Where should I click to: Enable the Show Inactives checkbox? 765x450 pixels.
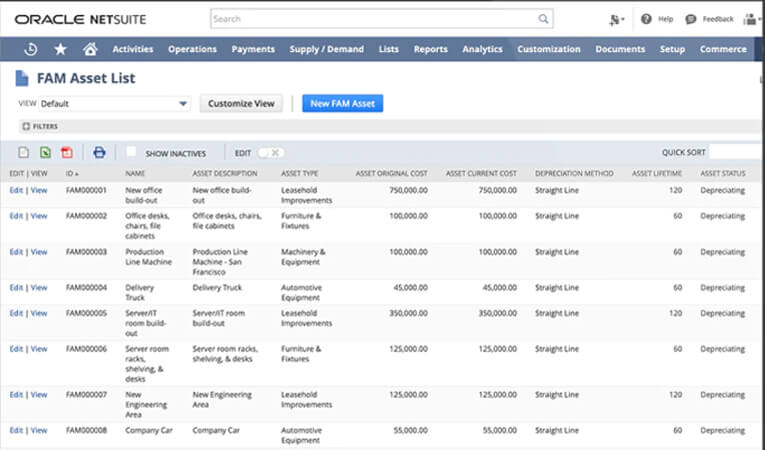131,152
